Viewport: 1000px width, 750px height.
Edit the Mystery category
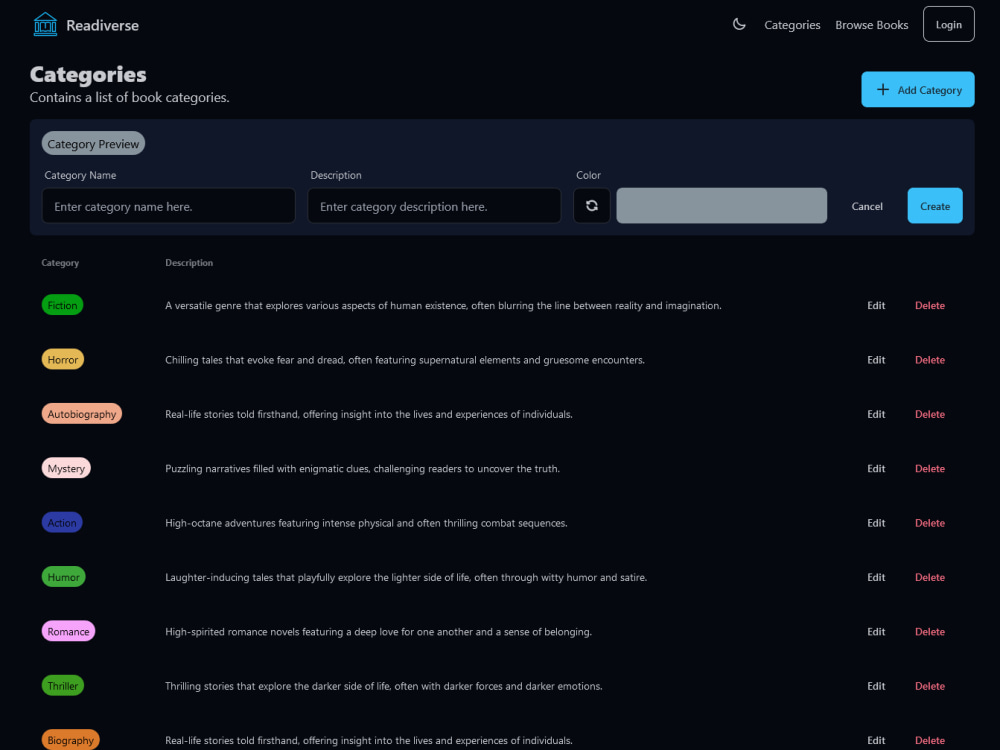tap(876, 468)
